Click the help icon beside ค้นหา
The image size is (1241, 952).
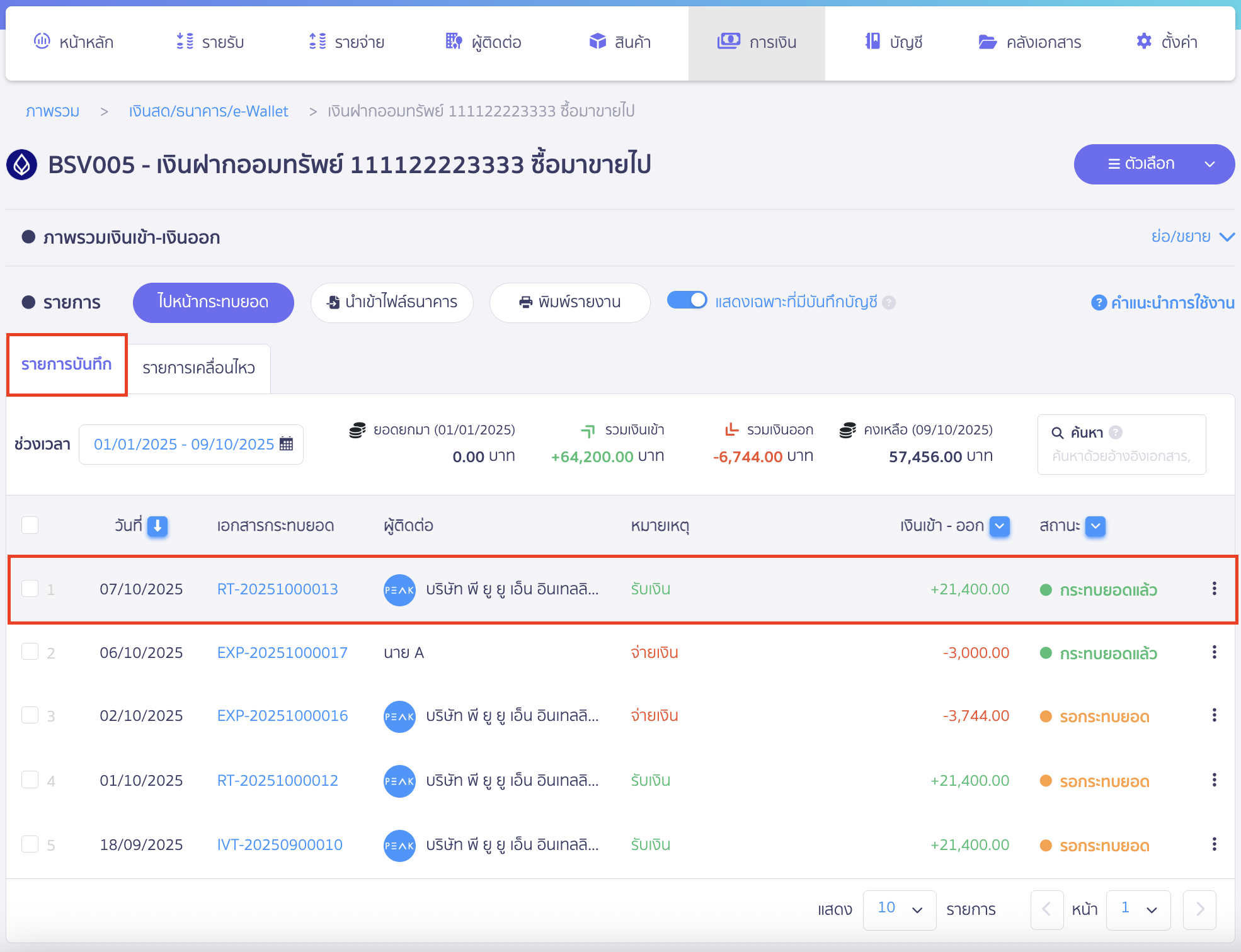[x=1116, y=433]
